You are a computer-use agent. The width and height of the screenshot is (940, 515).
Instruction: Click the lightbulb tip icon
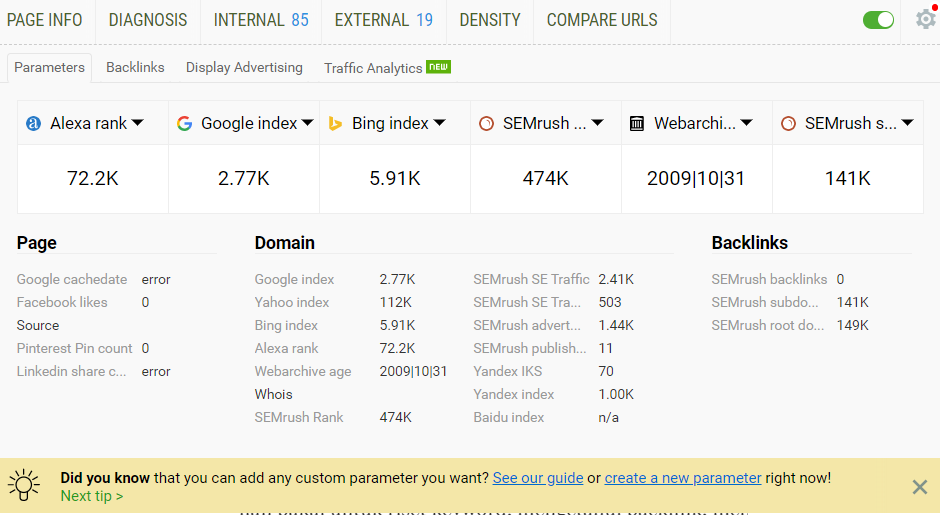[24, 485]
